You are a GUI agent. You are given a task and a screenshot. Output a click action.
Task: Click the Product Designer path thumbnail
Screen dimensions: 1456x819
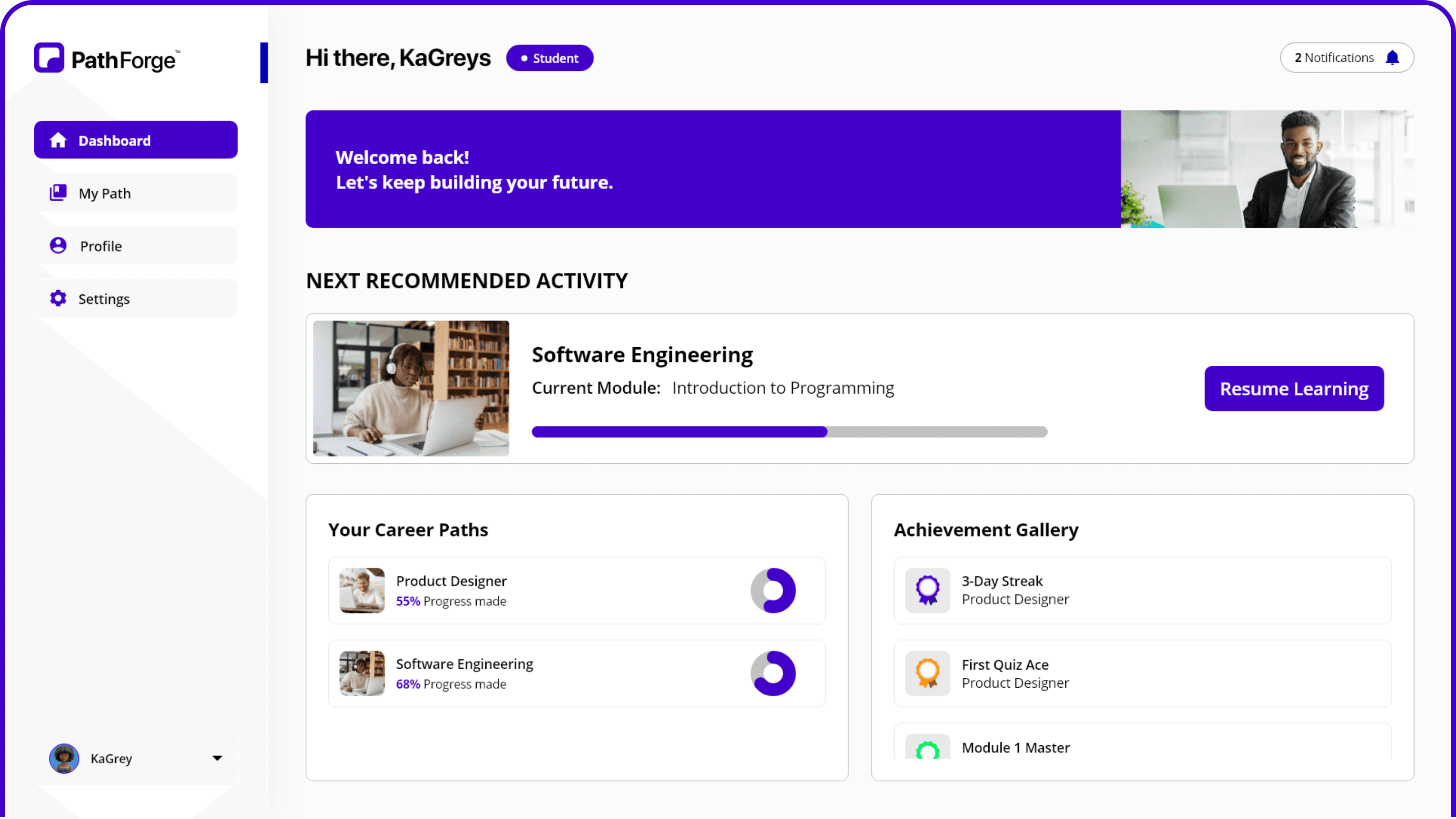[362, 590]
